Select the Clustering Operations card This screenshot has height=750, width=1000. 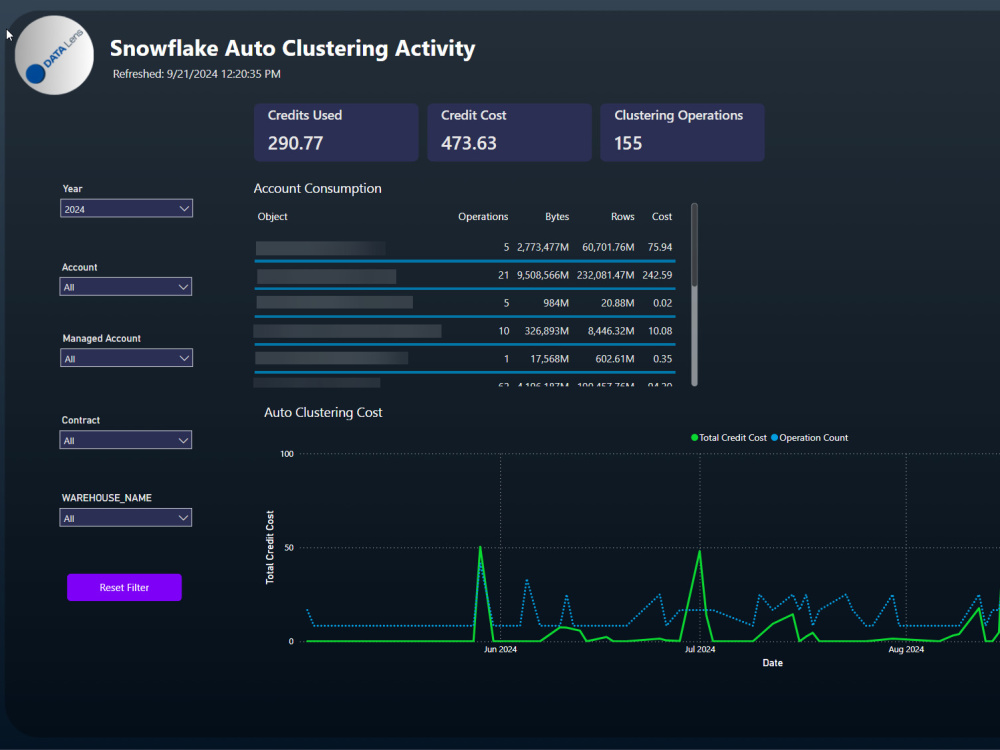point(682,132)
